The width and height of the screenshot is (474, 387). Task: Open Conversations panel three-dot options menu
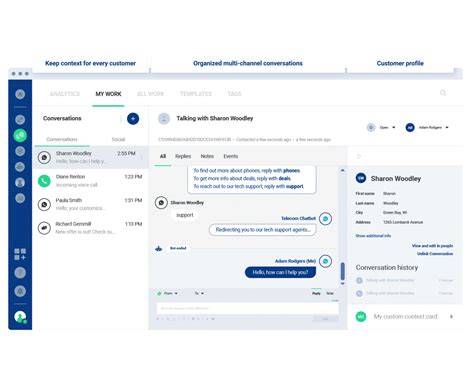(120, 119)
